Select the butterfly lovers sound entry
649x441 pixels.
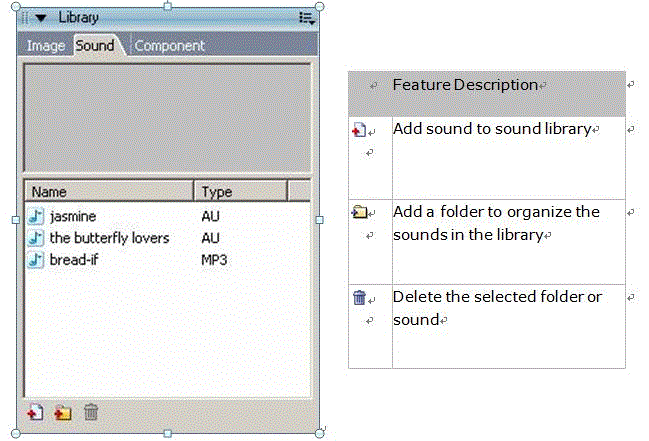click(167, 238)
